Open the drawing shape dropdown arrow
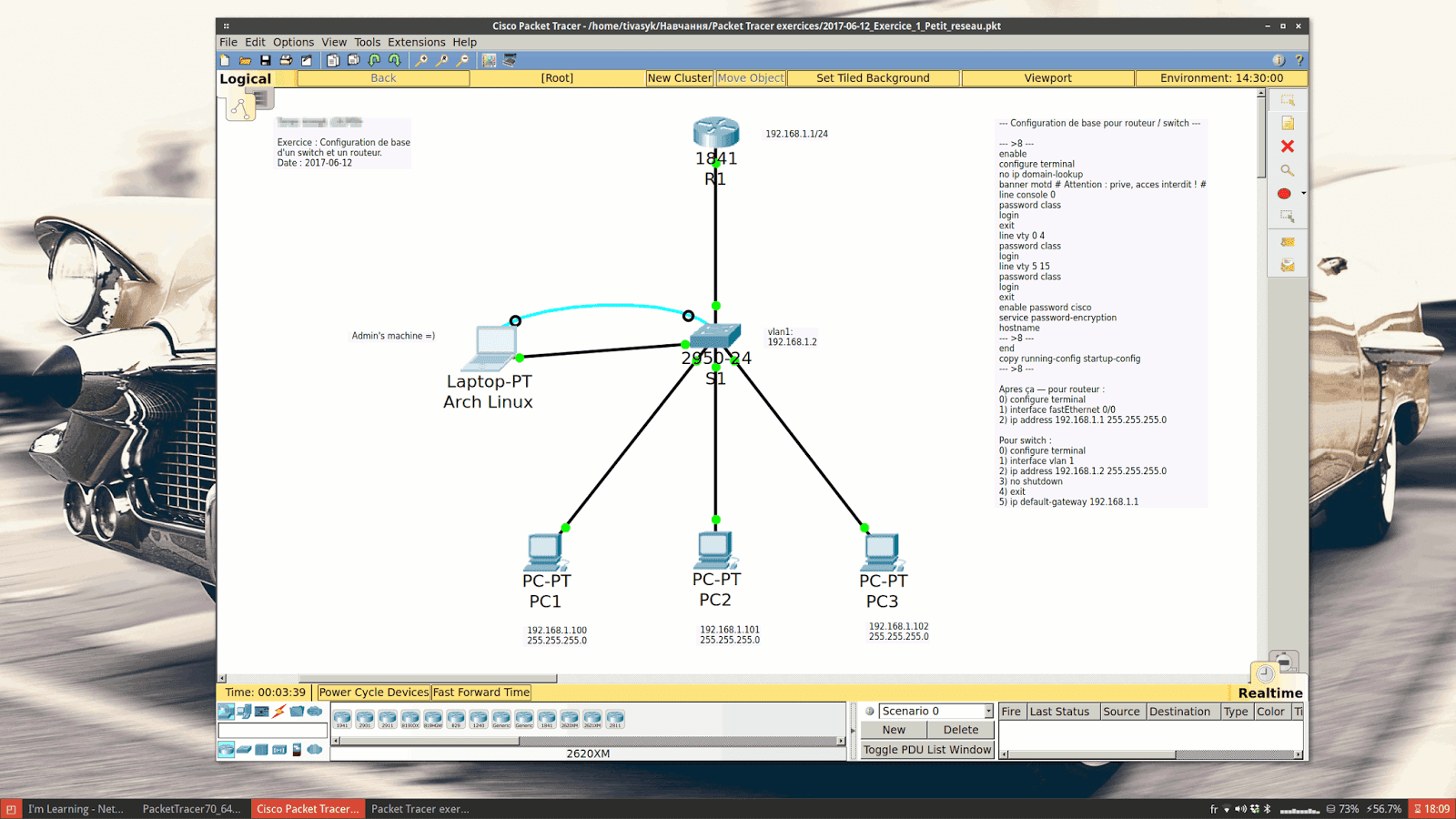The height and width of the screenshot is (819, 1456). click(x=1303, y=193)
